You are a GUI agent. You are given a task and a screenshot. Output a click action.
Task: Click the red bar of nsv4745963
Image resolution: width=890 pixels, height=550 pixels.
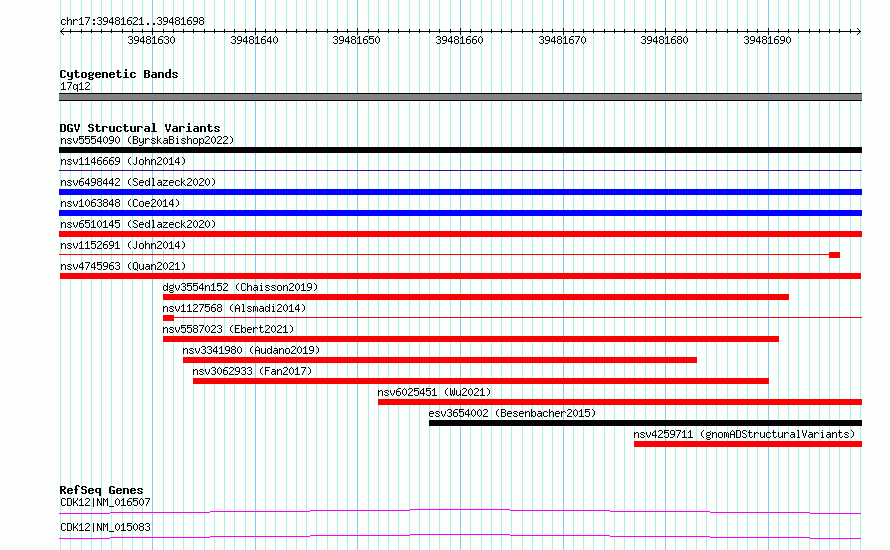460,276
